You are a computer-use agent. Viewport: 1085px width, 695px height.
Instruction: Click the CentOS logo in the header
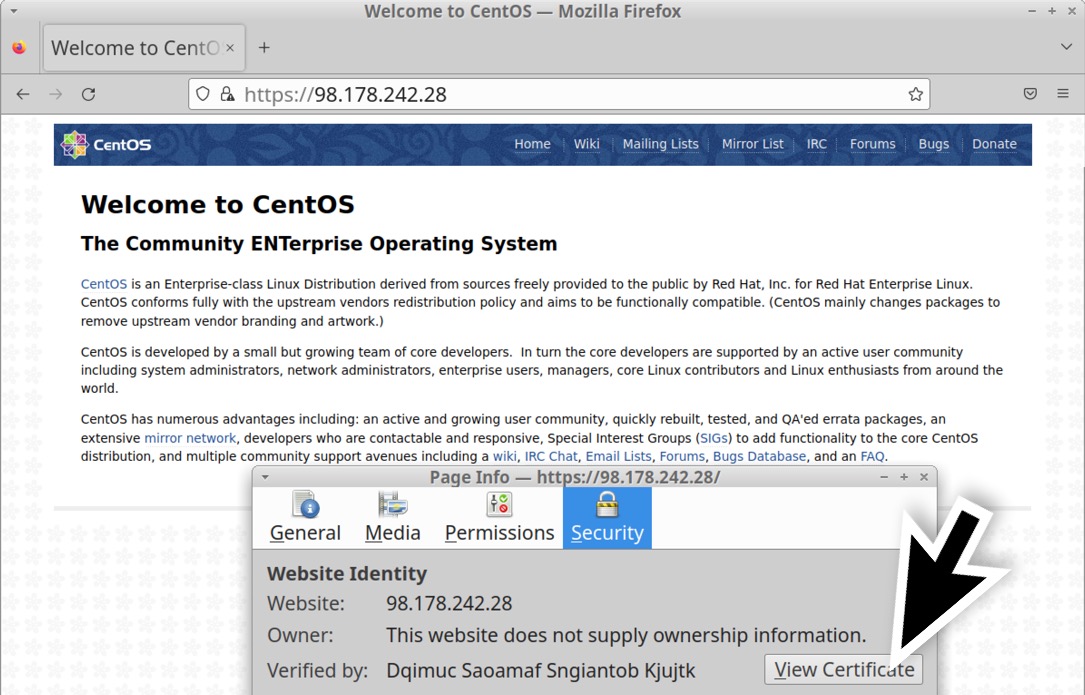106,145
